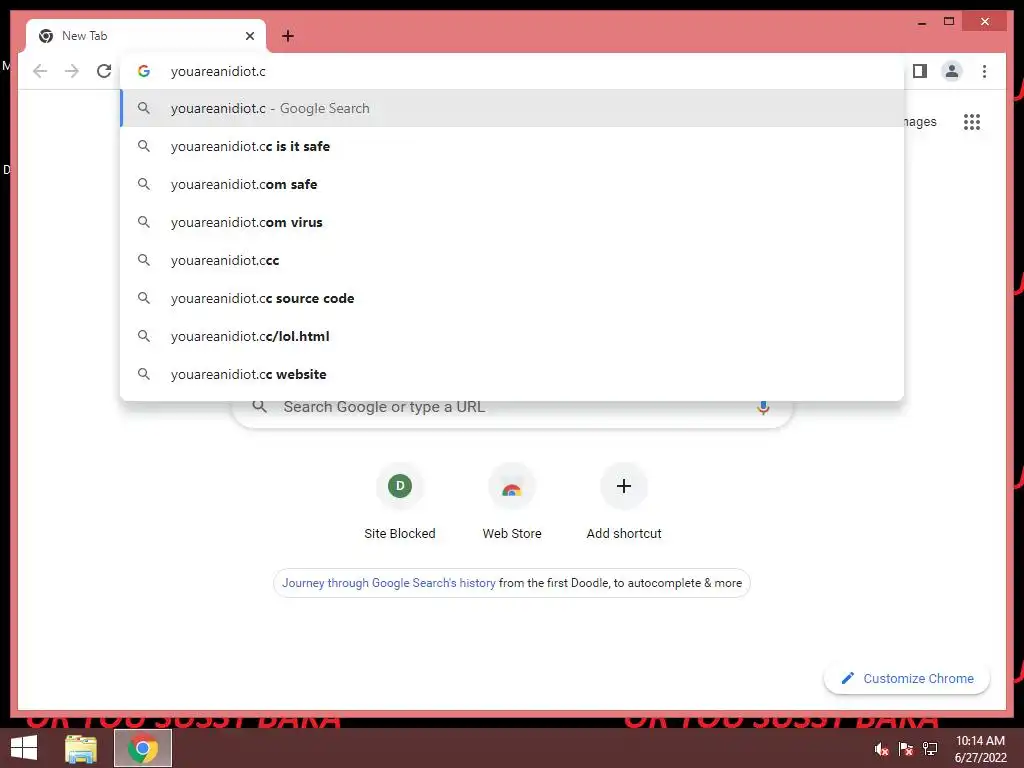This screenshot has height=768, width=1024.
Task: Open the Chrome profile avatar button
Action: point(952,71)
